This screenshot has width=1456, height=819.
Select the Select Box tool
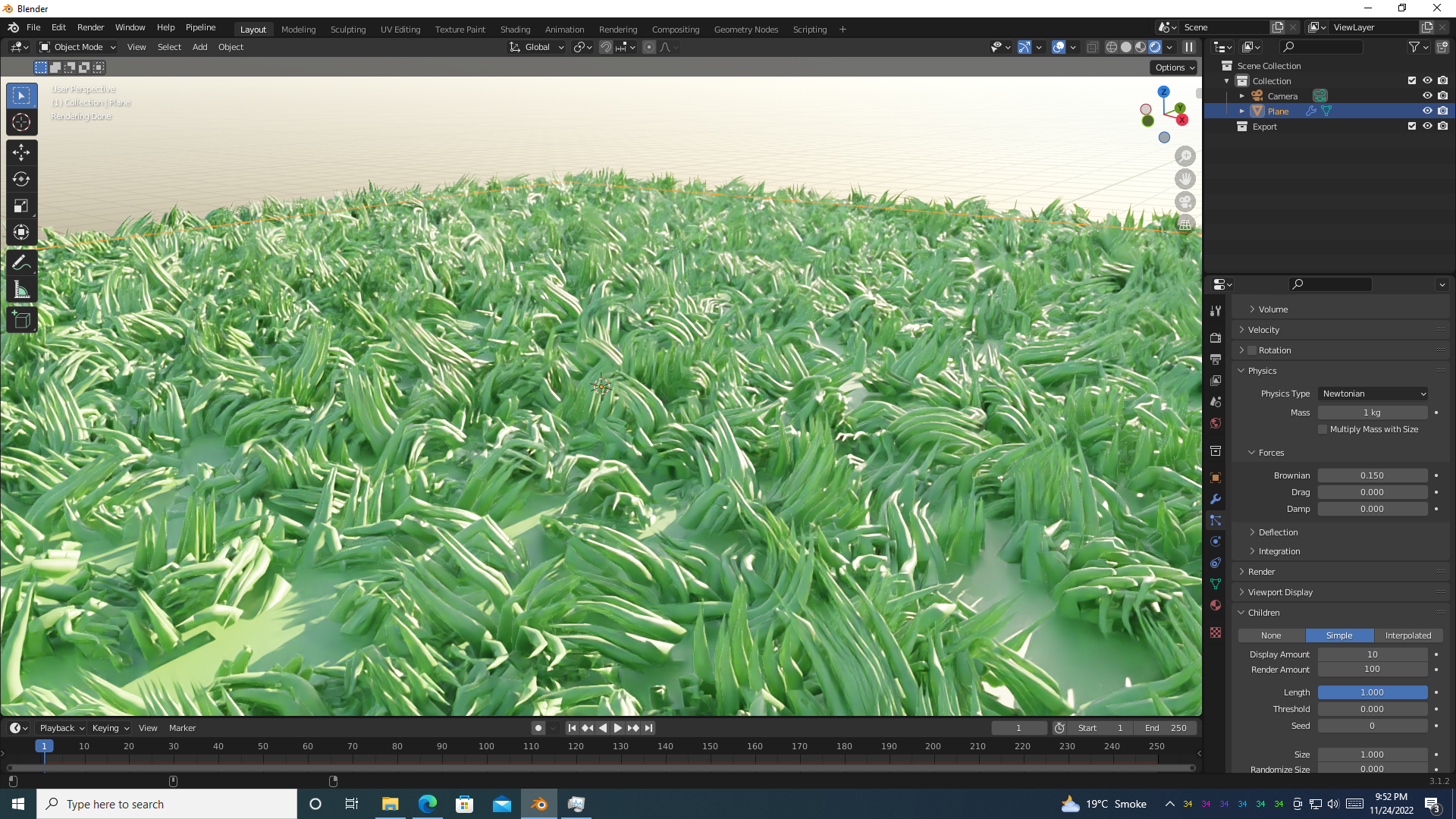(x=21, y=96)
